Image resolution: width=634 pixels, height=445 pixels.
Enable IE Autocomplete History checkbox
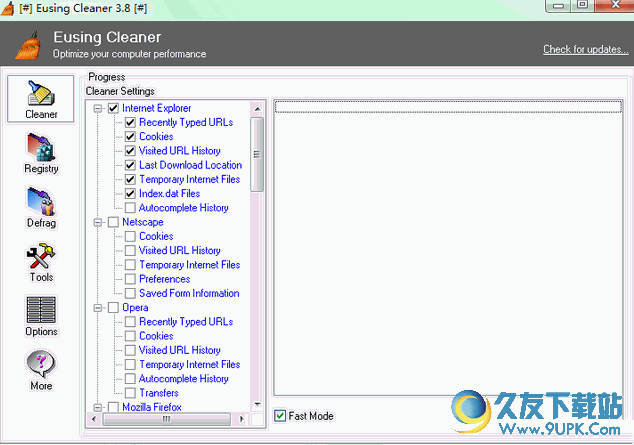pyautogui.click(x=130, y=208)
